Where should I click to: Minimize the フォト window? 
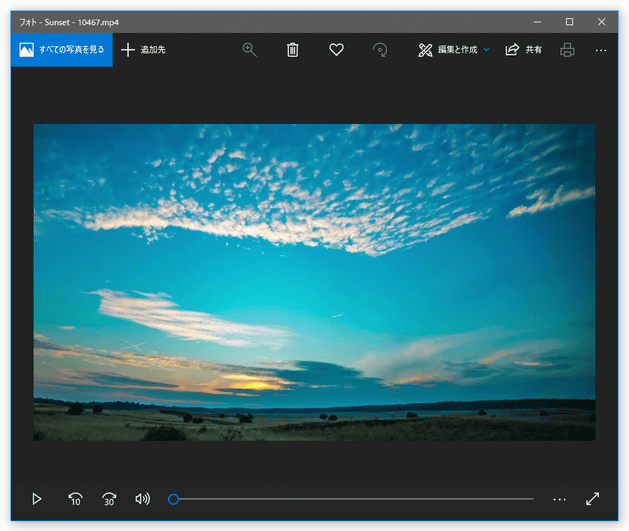point(537,22)
